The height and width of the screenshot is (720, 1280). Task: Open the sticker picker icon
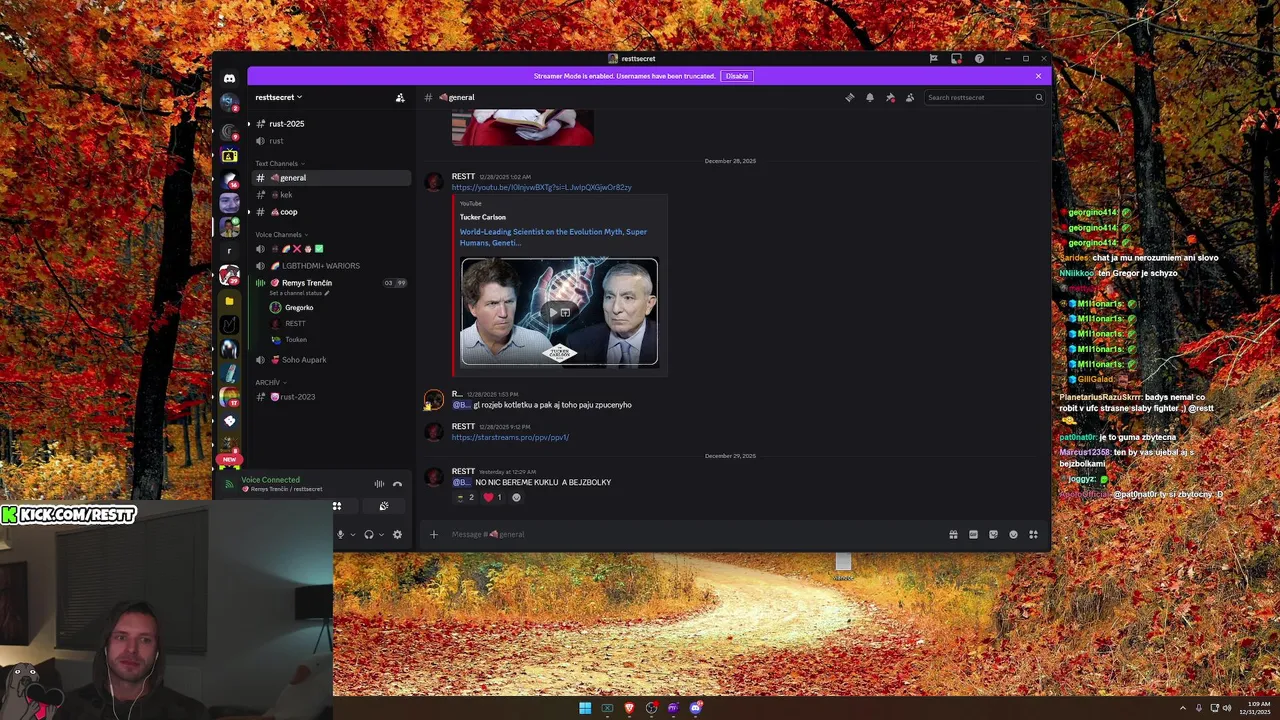(993, 534)
